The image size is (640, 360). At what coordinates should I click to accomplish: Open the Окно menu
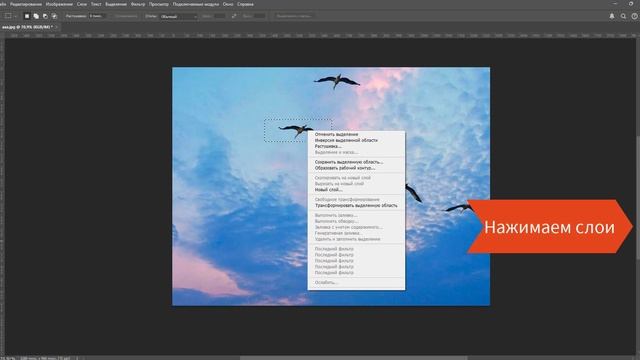point(228,4)
